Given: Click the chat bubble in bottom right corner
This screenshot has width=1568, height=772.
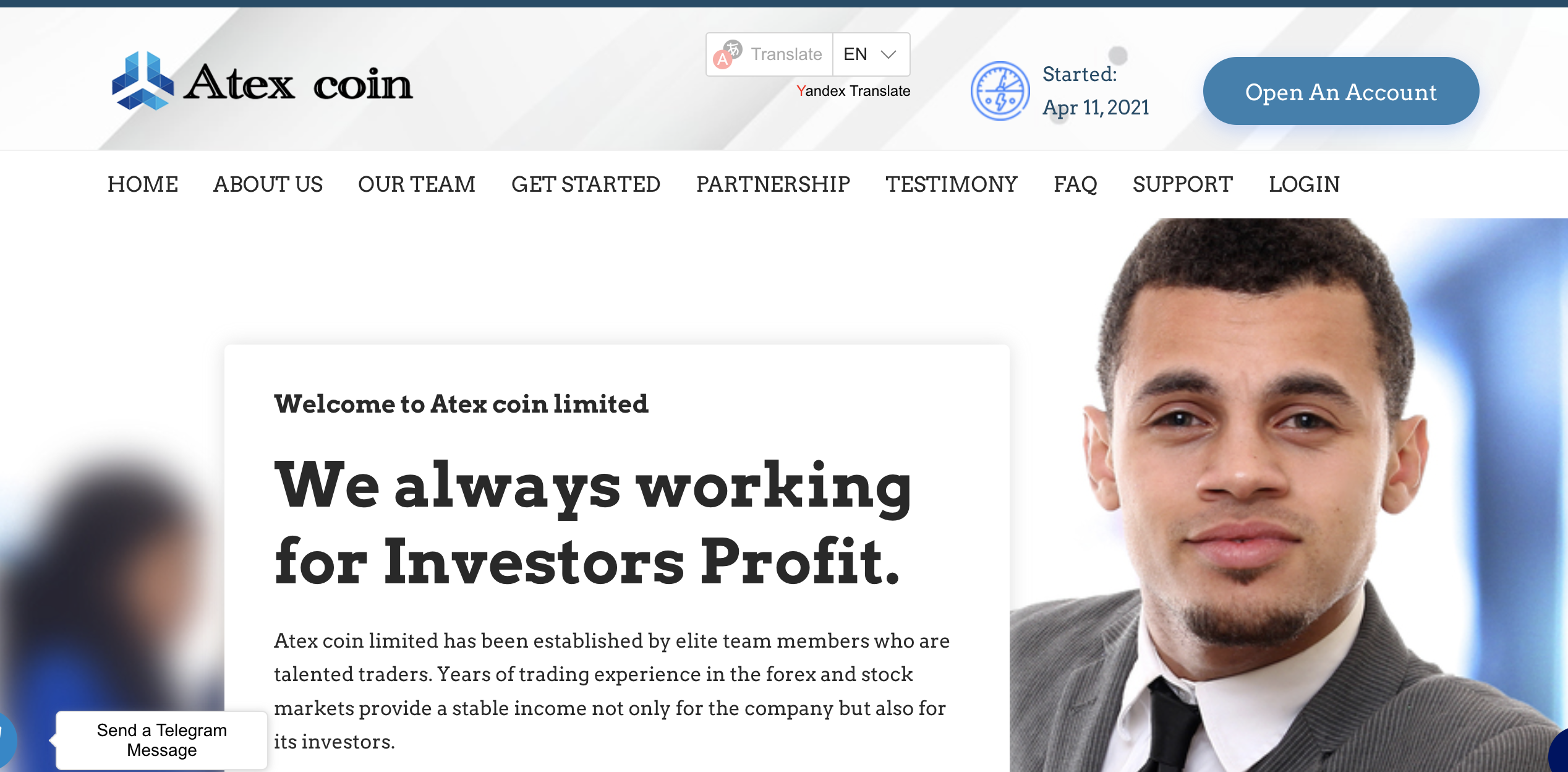Looking at the screenshot, I should tap(1559, 756).
